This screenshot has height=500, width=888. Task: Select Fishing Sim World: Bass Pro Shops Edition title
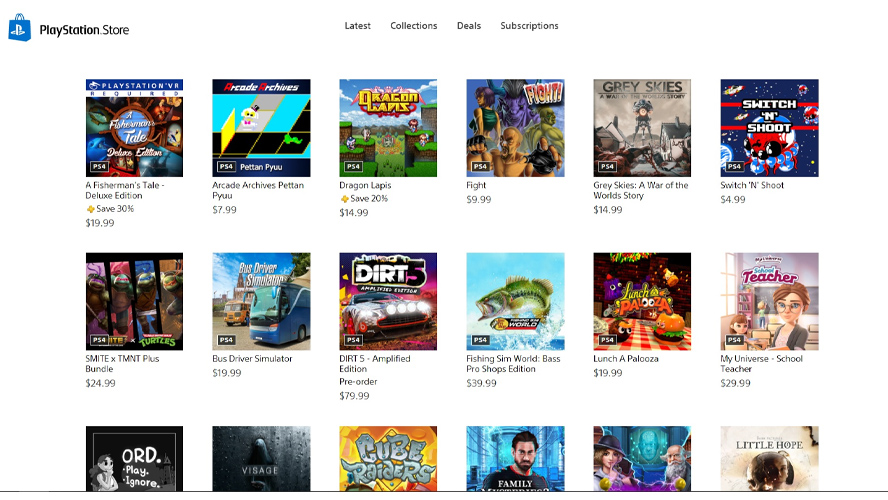[513, 364]
